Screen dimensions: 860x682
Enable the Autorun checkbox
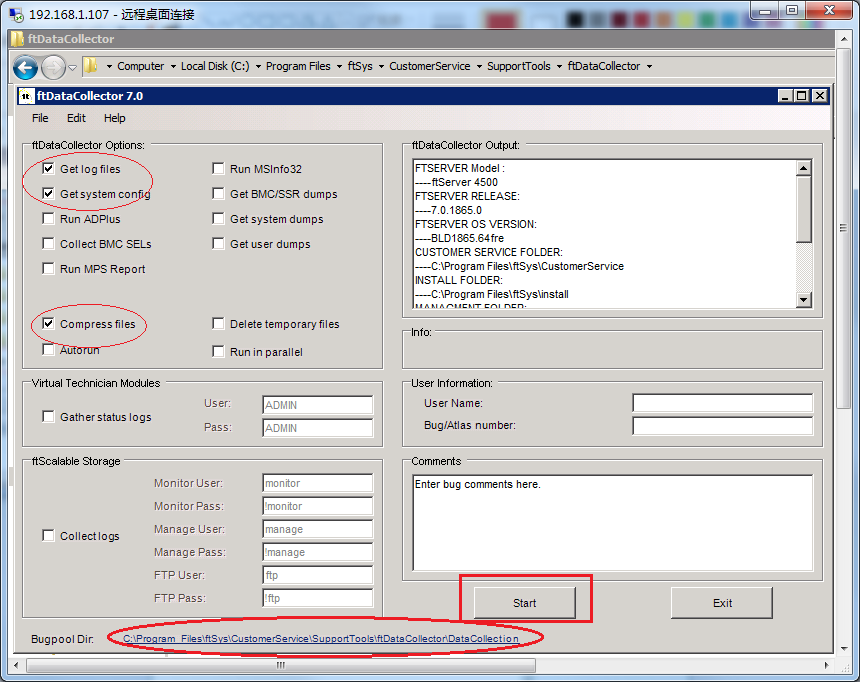tap(48, 350)
